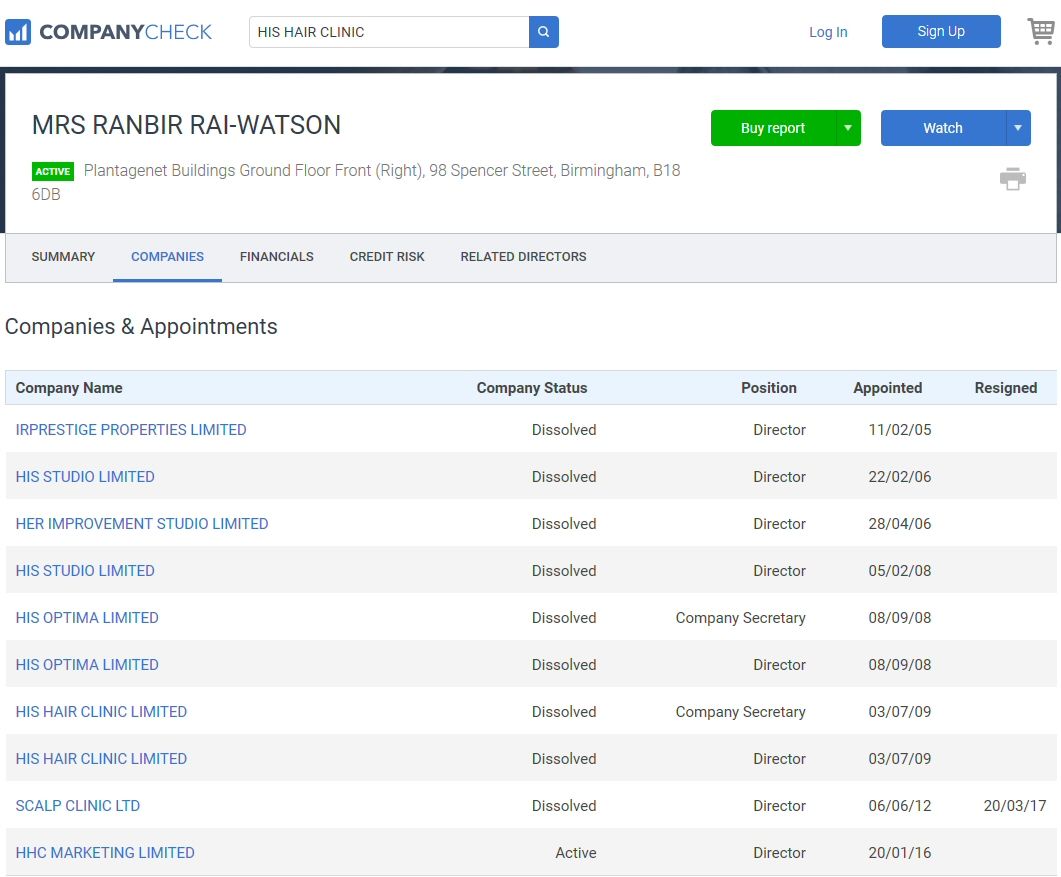The width and height of the screenshot is (1061, 877).
Task: Click the MRS RANBIR RAI-WATSON heading
Action: (x=186, y=125)
